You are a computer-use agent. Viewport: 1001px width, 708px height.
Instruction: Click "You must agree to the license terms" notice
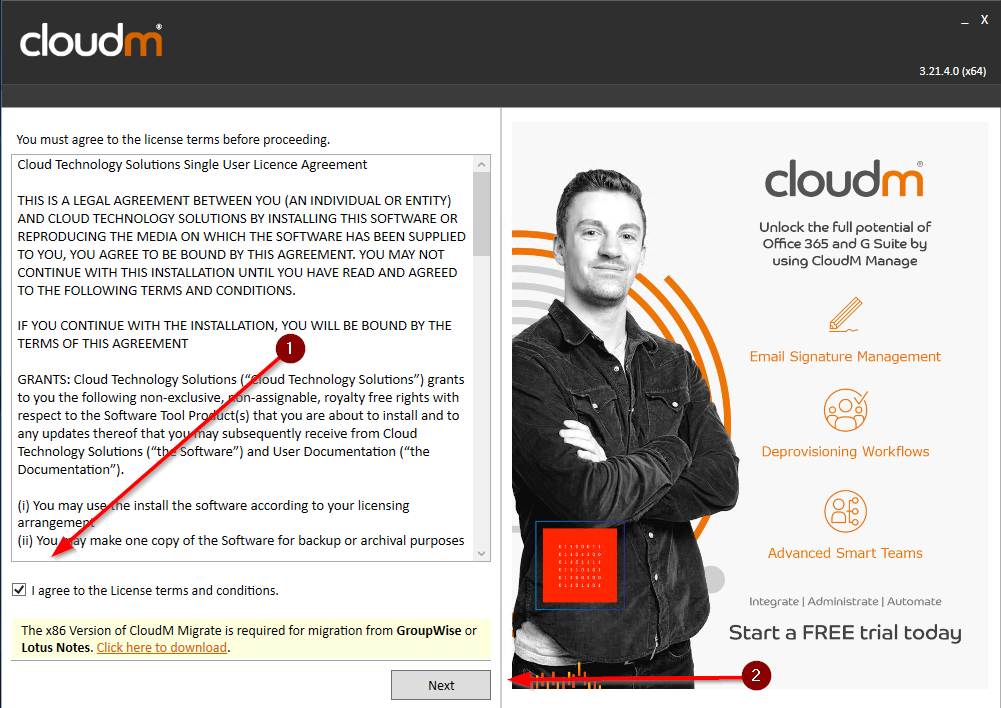tap(173, 139)
